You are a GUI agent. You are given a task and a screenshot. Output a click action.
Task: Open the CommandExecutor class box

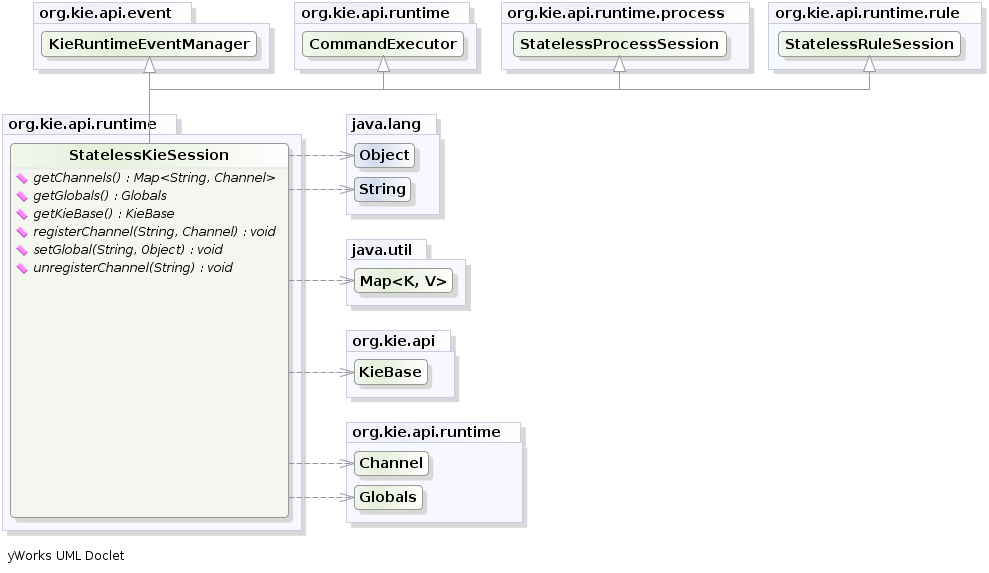click(x=383, y=44)
